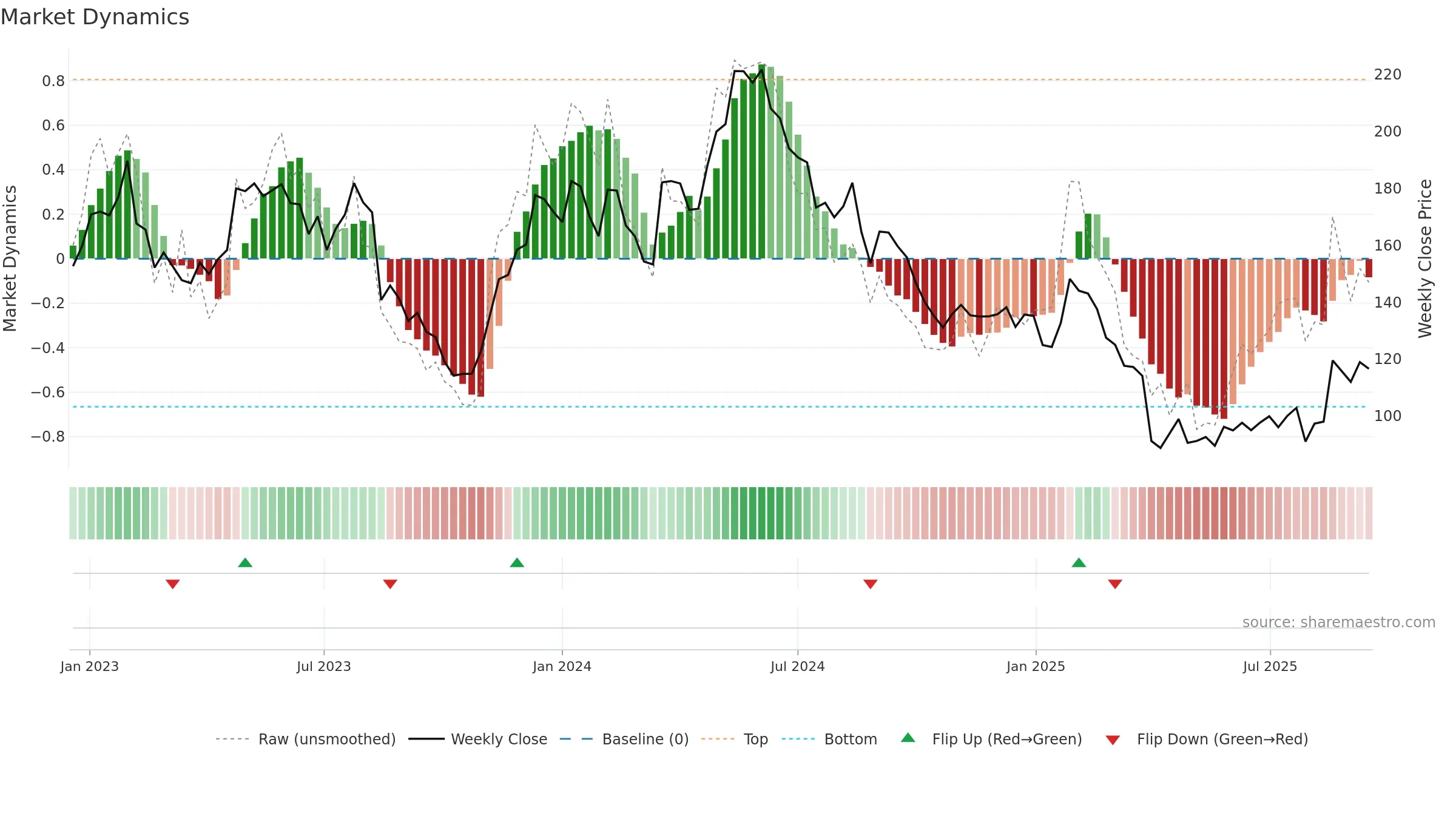
Task: Click the 100 right axis tick label
Action: [1388, 416]
